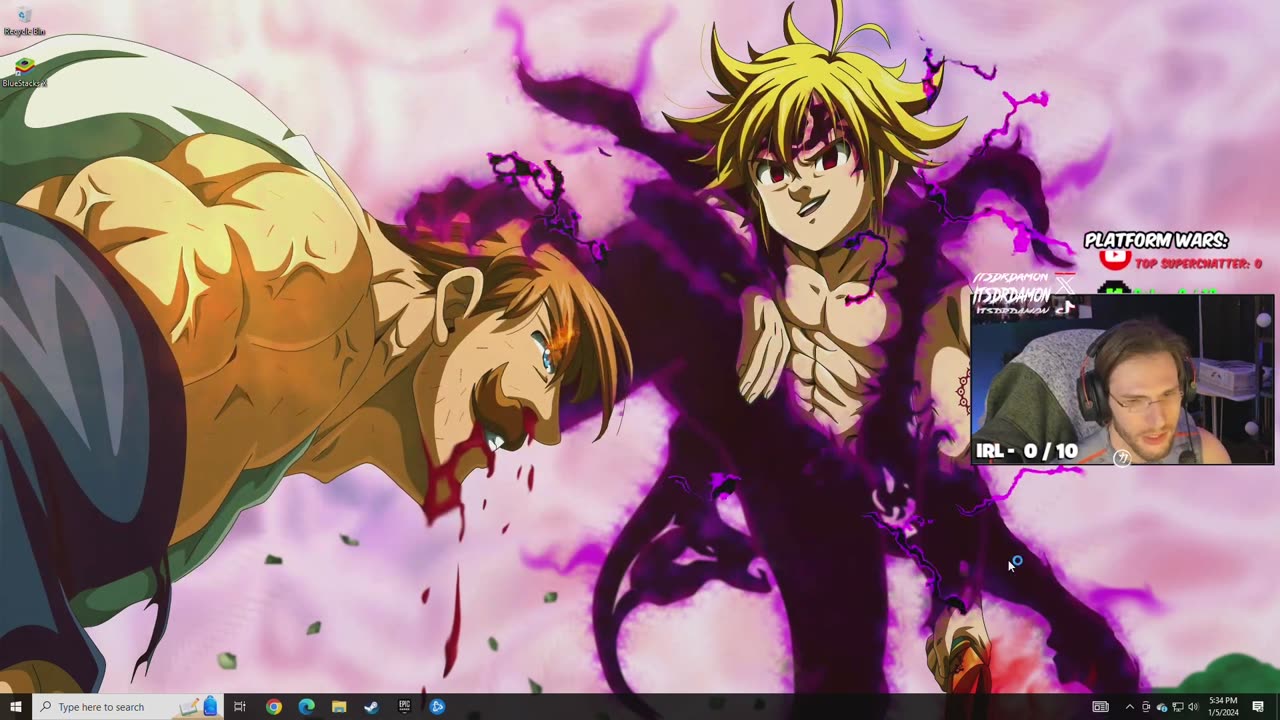Open the Recycle Bin desktop icon

(x=24, y=21)
